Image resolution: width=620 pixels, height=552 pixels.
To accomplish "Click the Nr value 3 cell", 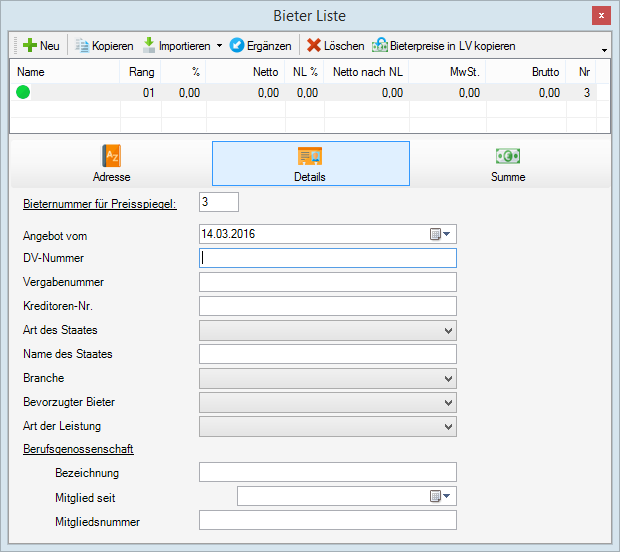I will tap(581, 93).
